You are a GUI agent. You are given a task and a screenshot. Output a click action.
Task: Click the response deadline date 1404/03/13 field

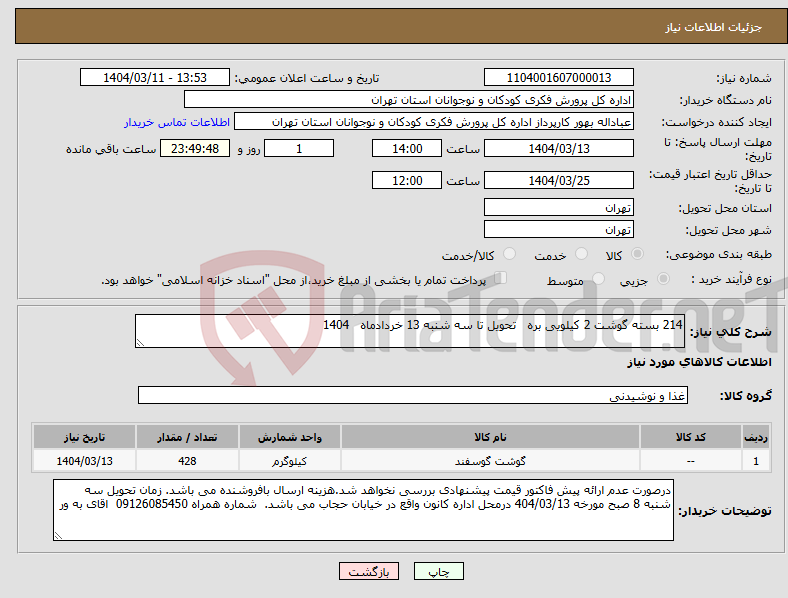[558, 148]
